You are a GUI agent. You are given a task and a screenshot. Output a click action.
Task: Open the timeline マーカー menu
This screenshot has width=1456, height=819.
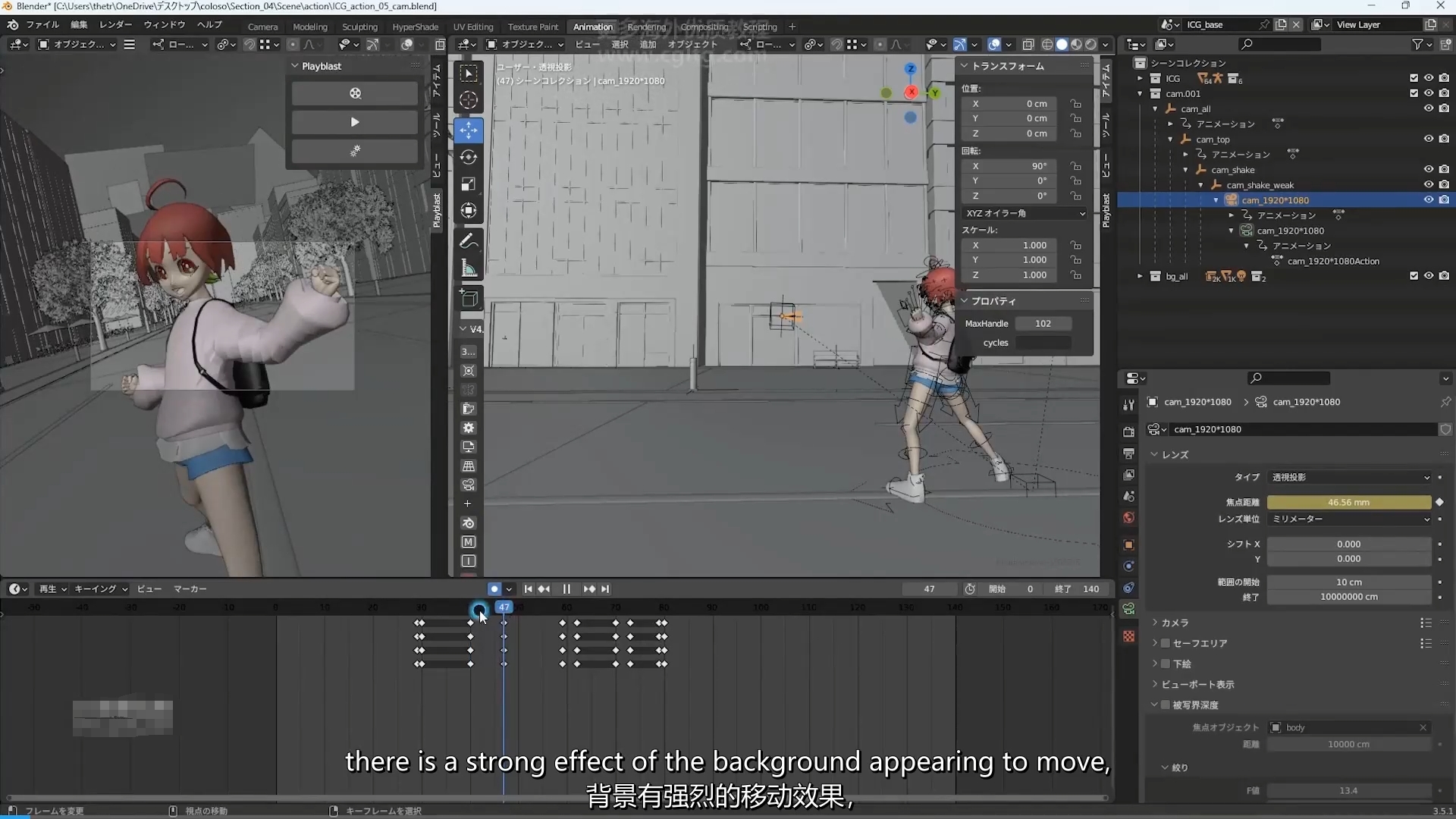pos(190,589)
